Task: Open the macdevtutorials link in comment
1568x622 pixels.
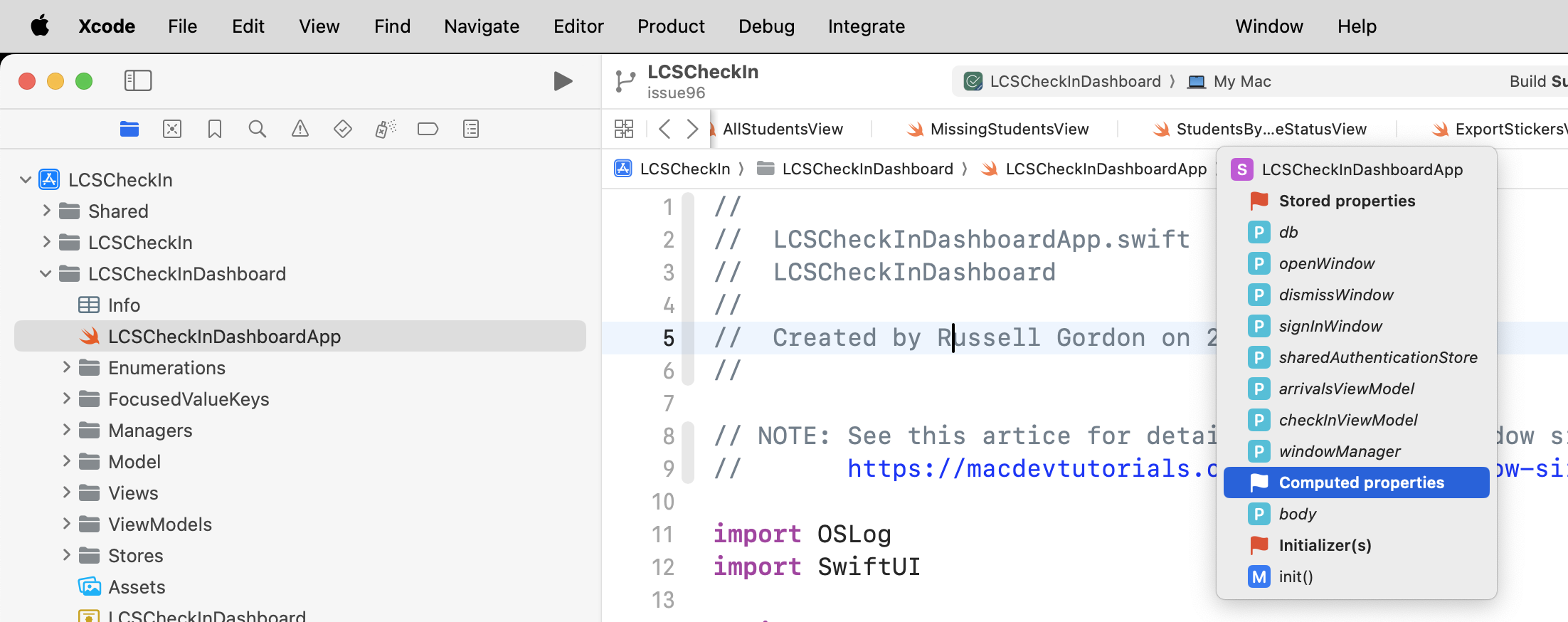Action: [1032, 469]
